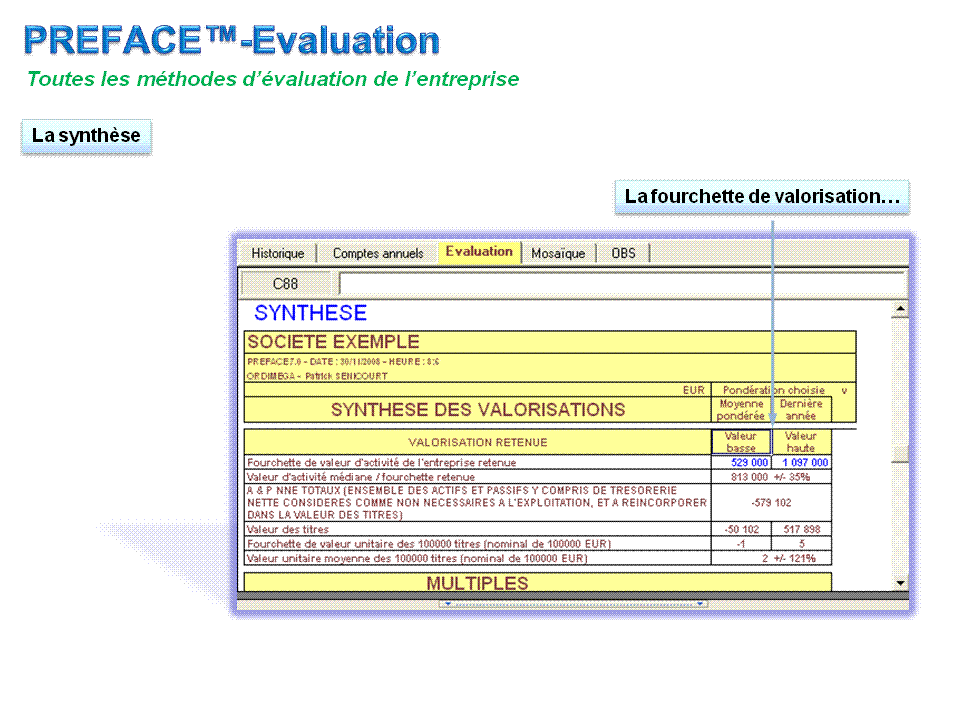The height and width of the screenshot is (720, 960).
Task: Select the -50 102 titres value
Action: click(x=741, y=529)
